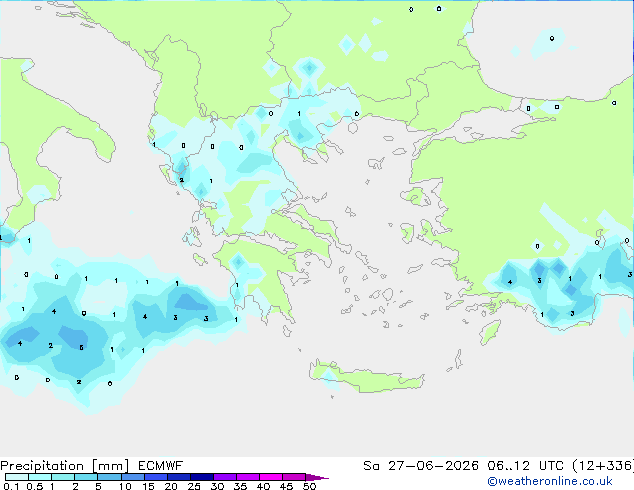Select the 45–50 mm legend color box
Viewport: 634px width, 490px height.
(x=294, y=477)
